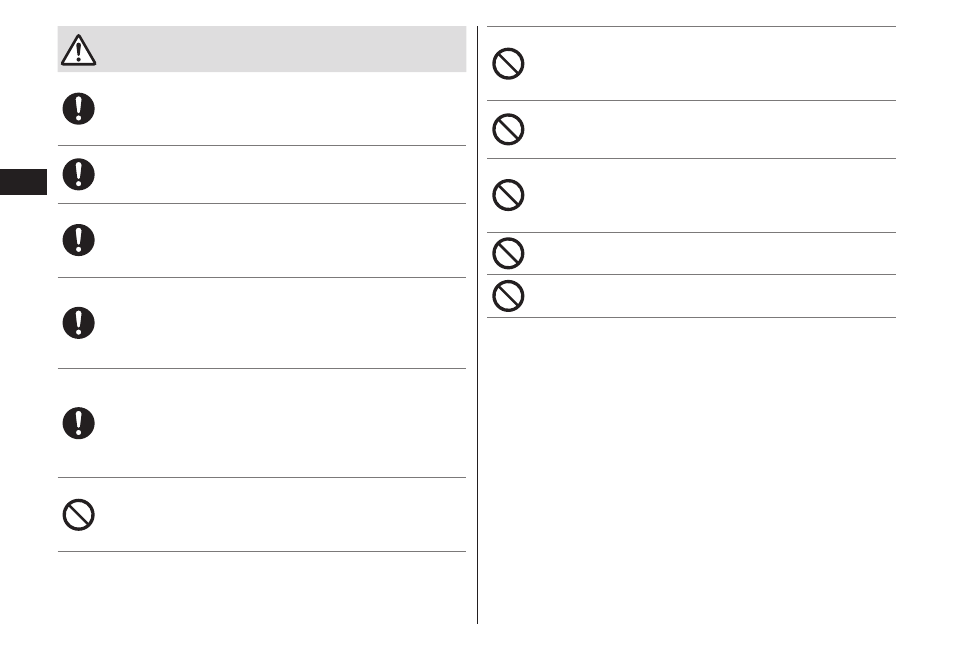Image resolution: width=954 pixels, height=671 pixels.
Task: Click the fourth prohibition icon in right column
Action: tap(508, 253)
